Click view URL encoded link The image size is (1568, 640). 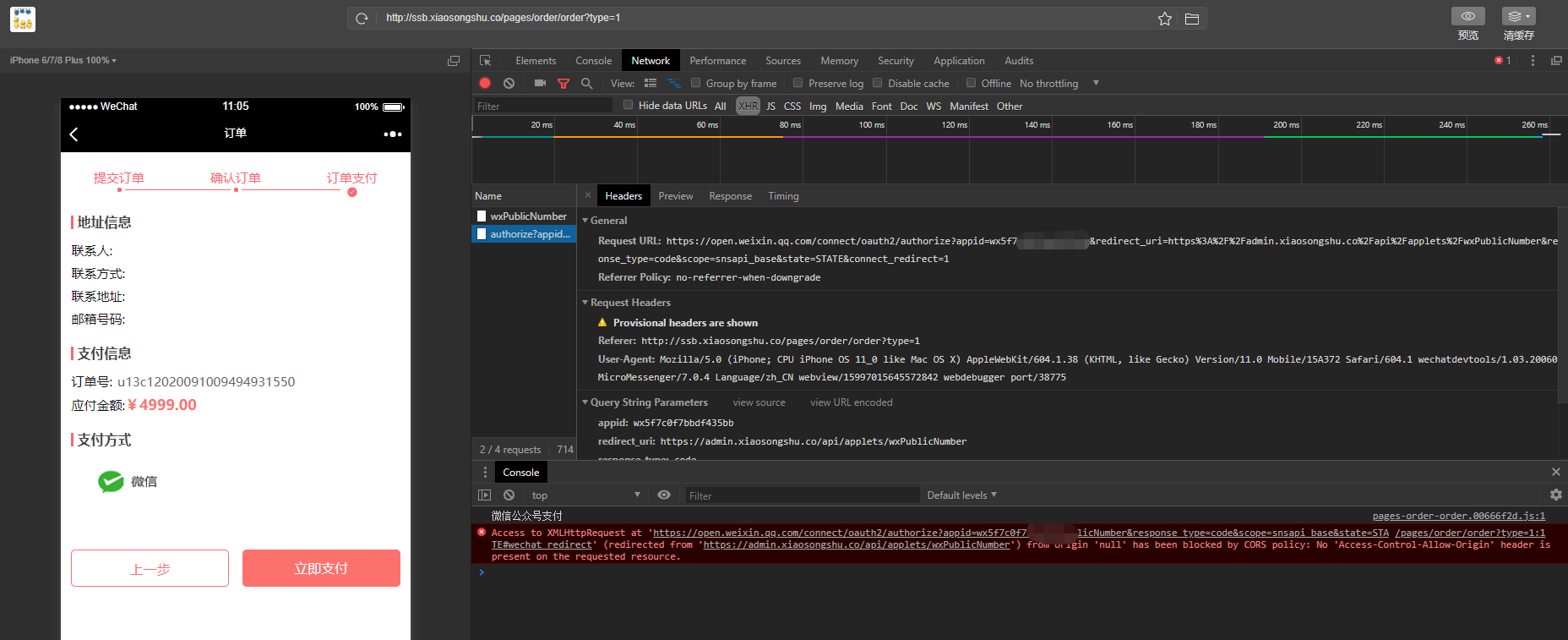(x=852, y=402)
